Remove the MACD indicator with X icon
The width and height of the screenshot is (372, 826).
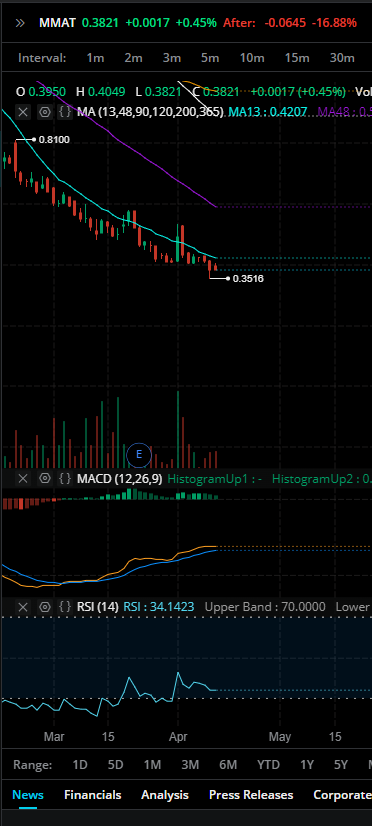(23, 478)
